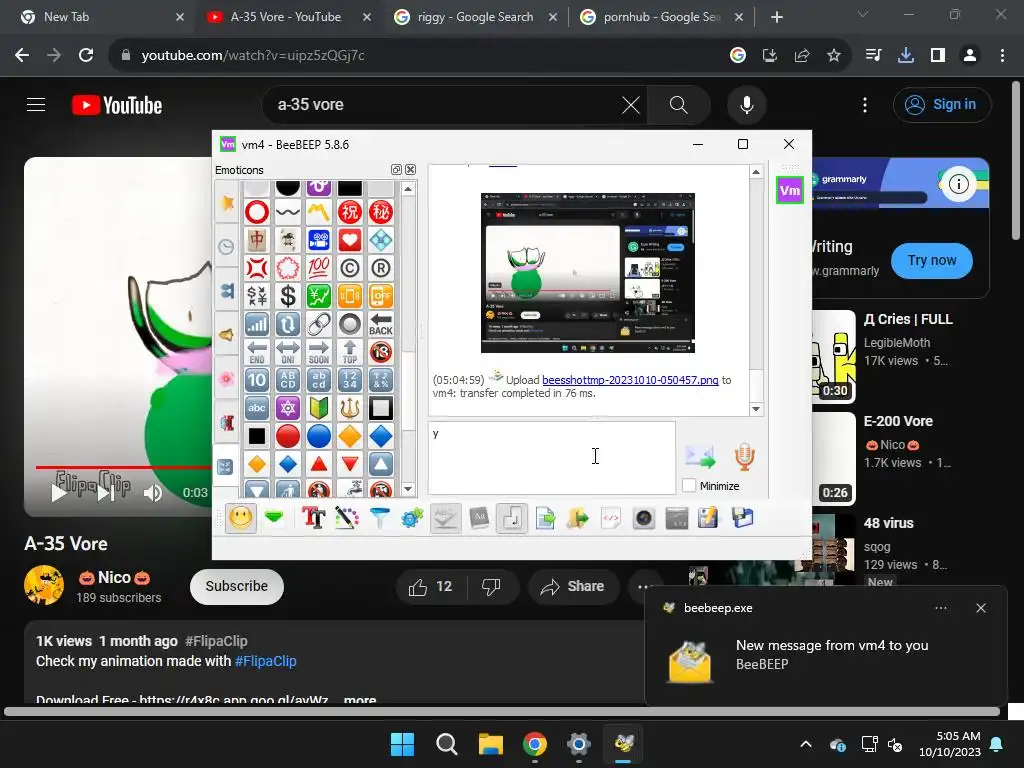Switch to the bell emoticon category tab
1024x768 pixels.
point(227,334)
